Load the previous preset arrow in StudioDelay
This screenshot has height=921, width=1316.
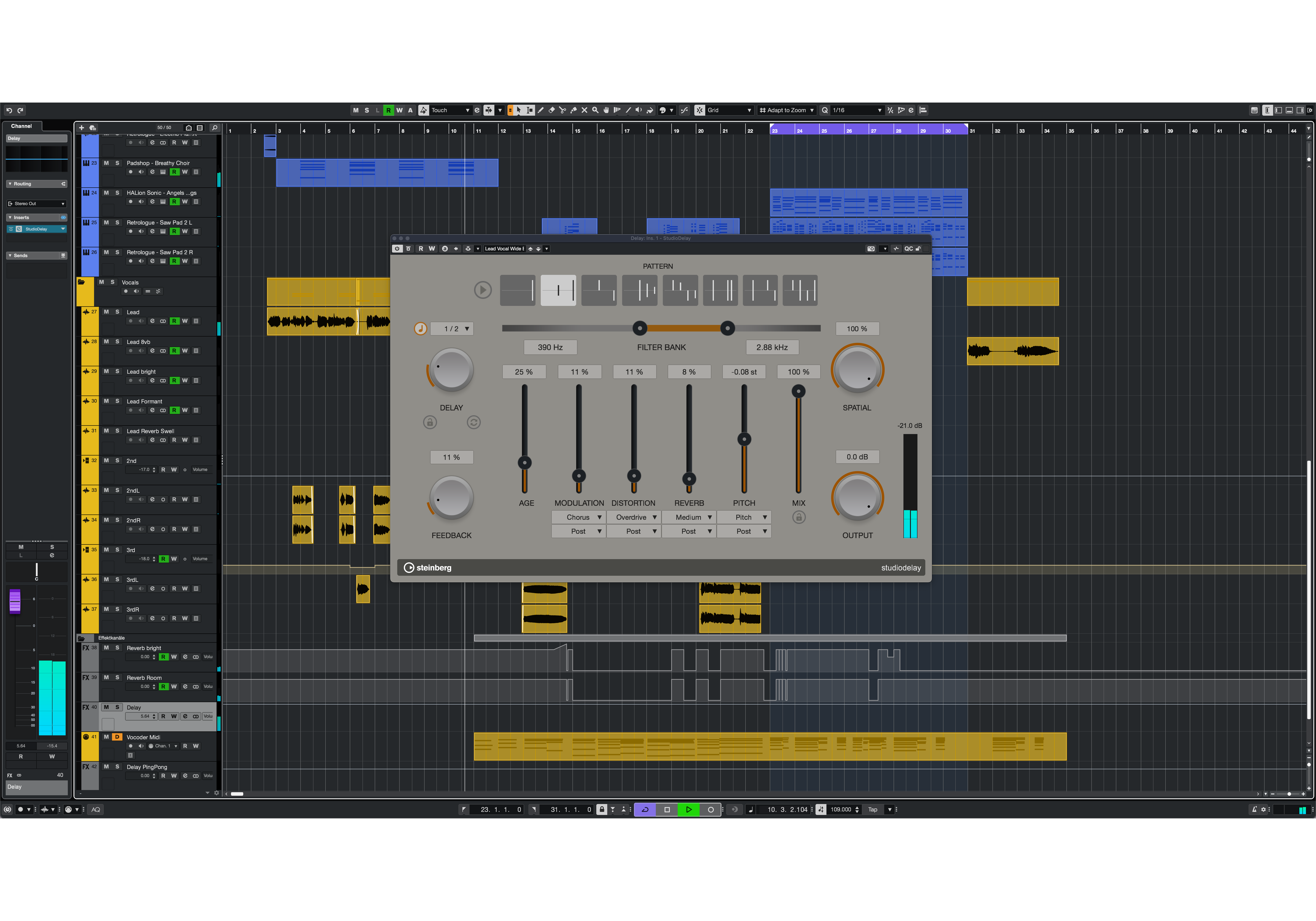(531, 249)
